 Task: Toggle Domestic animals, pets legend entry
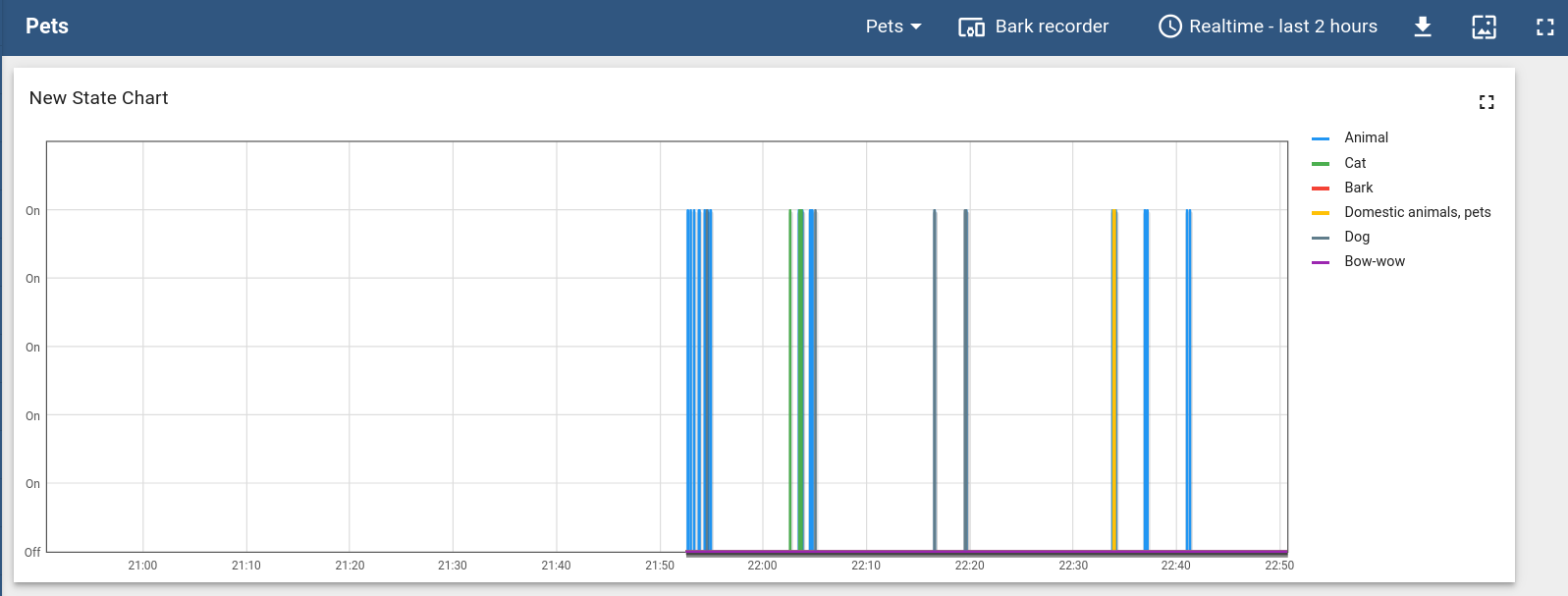(x=1417, y=212)
